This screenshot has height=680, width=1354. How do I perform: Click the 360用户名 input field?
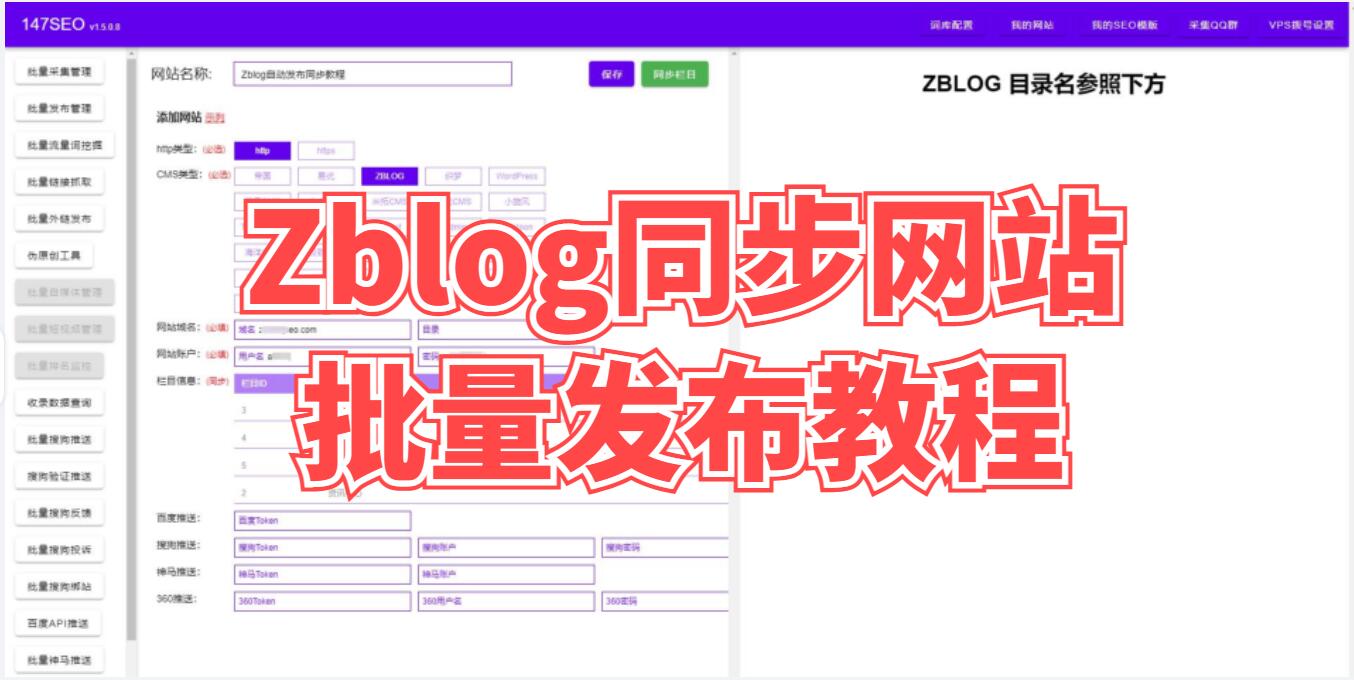pyautogui.click(x=506, y=601)
